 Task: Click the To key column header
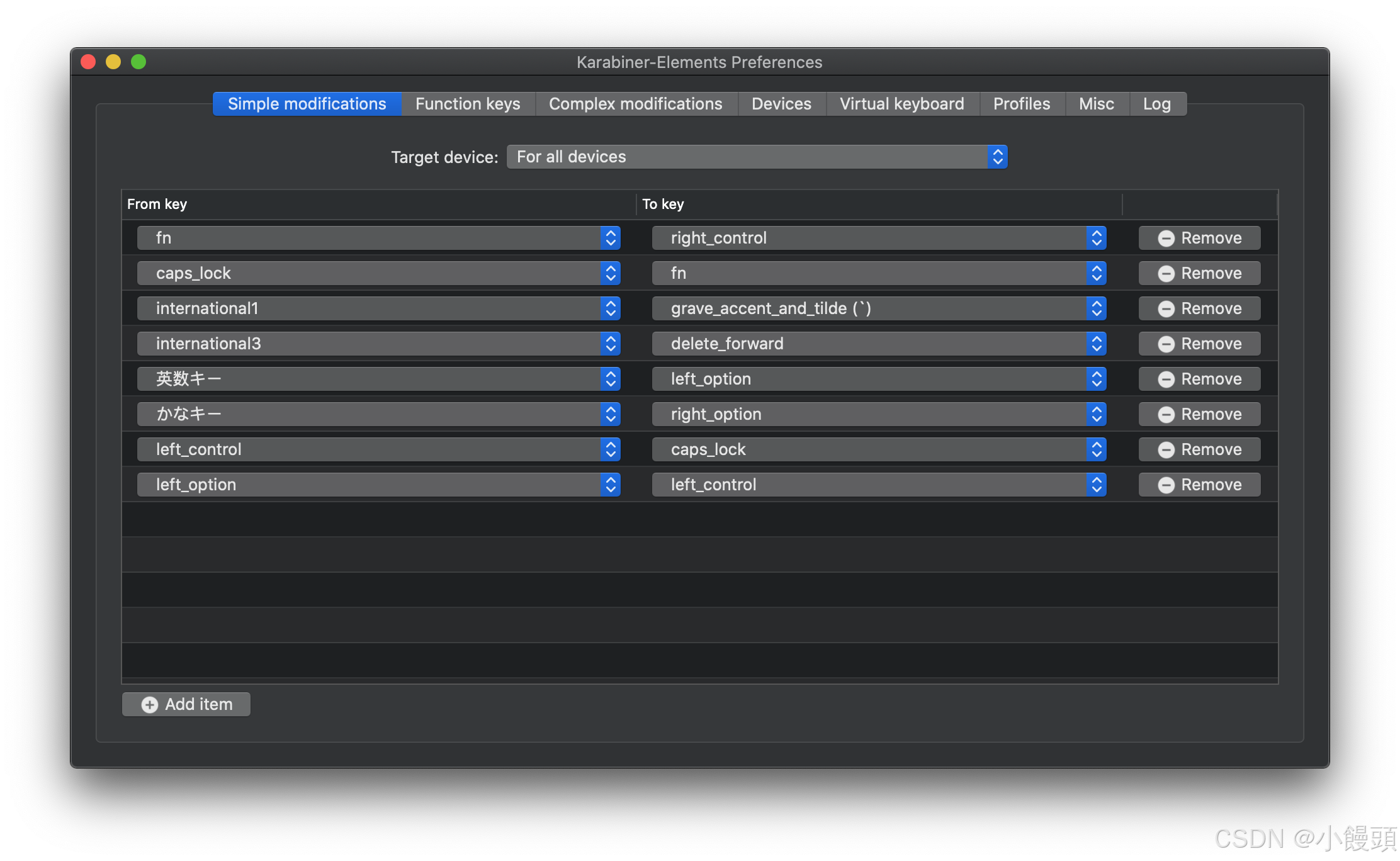[879, 204]
